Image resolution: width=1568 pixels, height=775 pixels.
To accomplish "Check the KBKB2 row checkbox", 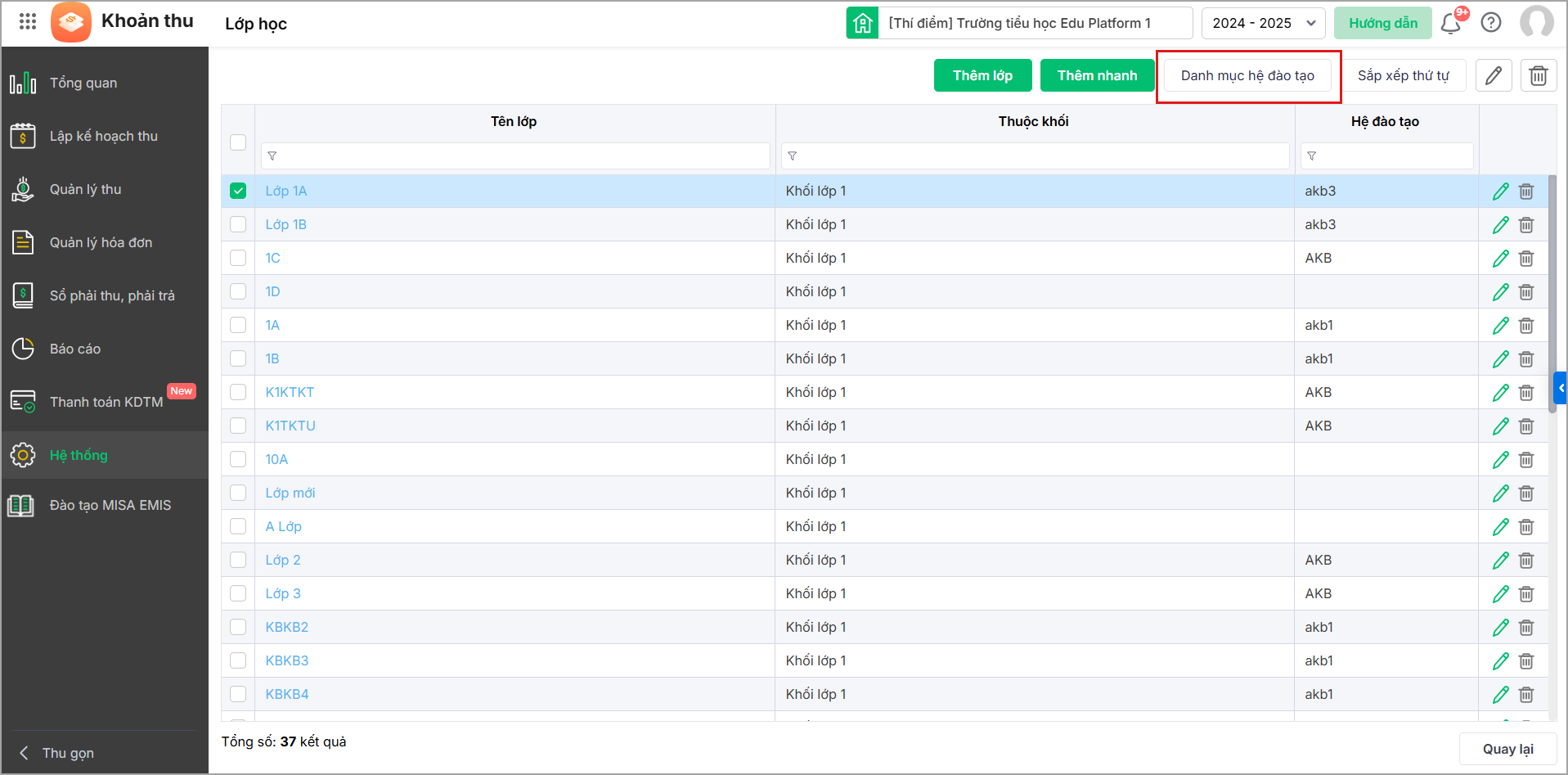I will pyautogui.click(x=238, y=627).
